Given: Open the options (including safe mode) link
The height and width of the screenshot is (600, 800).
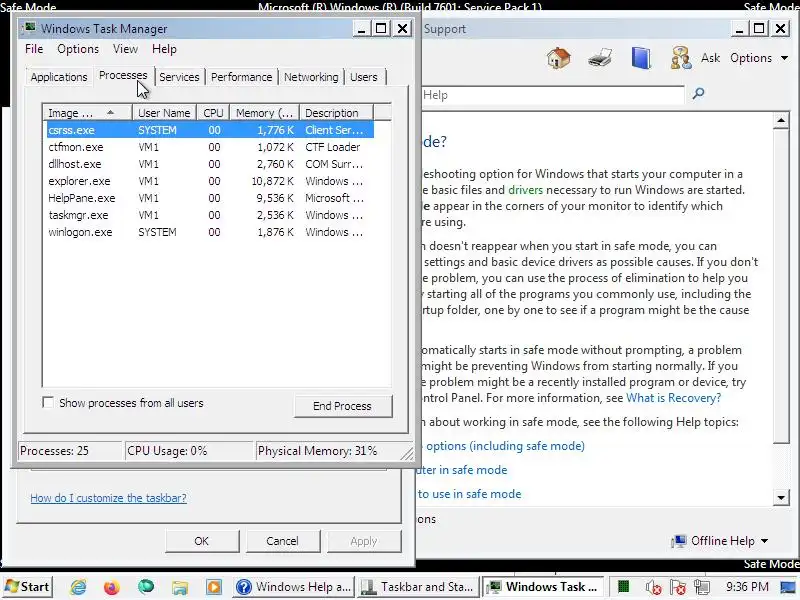Looking at the screenshot, I should pyautogui.click(x=505, y=446).
